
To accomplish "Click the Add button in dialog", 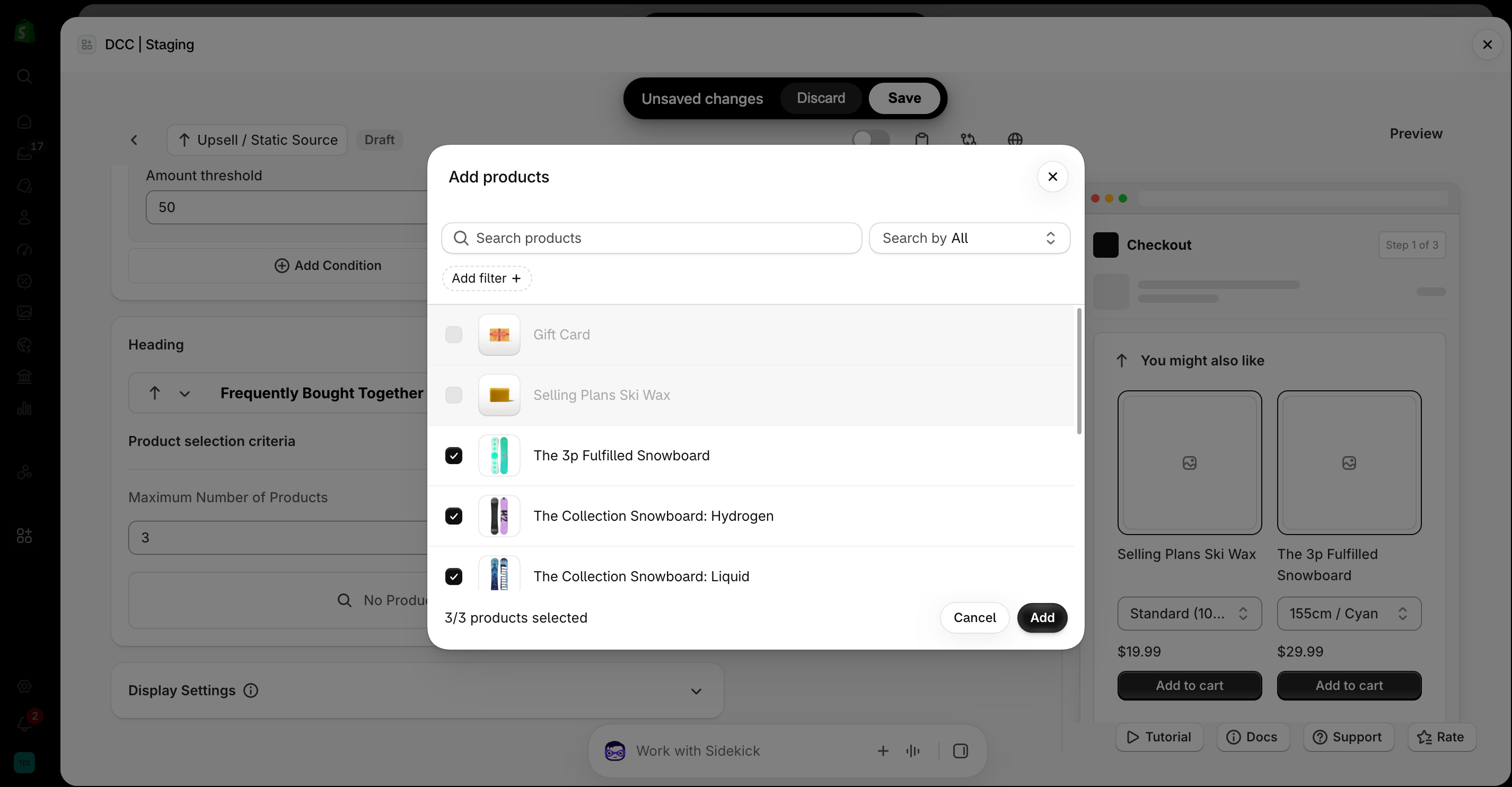I will click(1042, 617).
